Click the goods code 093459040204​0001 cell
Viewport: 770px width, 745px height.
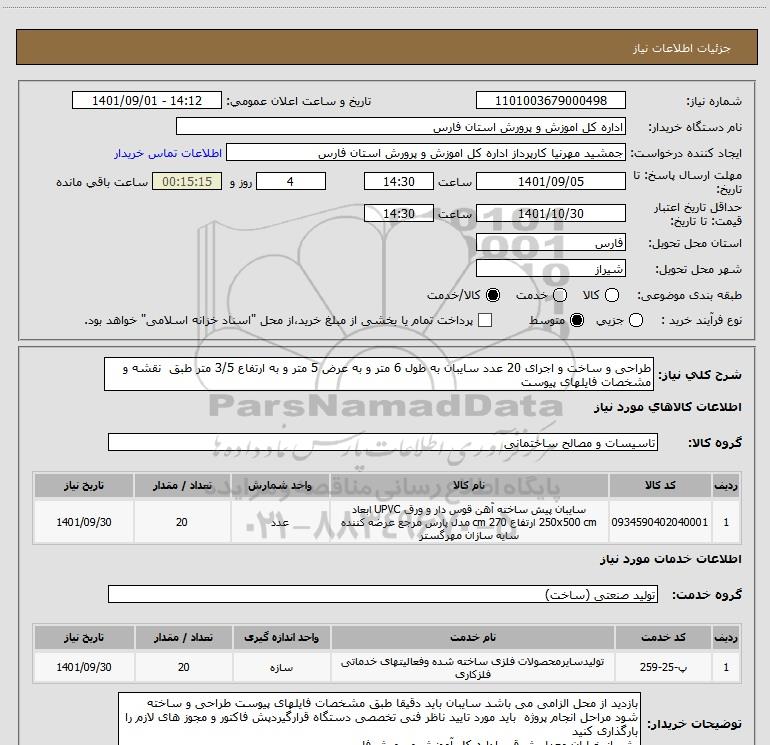[660, 522]
